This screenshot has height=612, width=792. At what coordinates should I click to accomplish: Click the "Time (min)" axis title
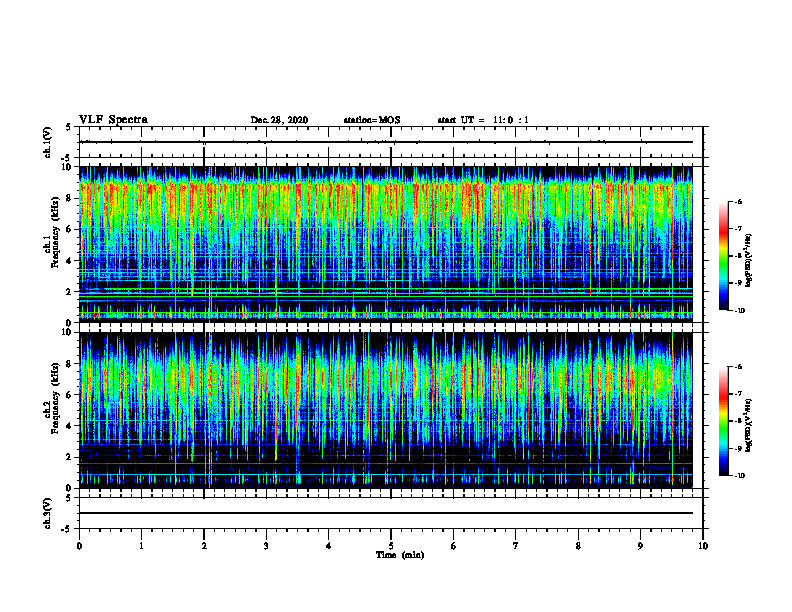400,555
